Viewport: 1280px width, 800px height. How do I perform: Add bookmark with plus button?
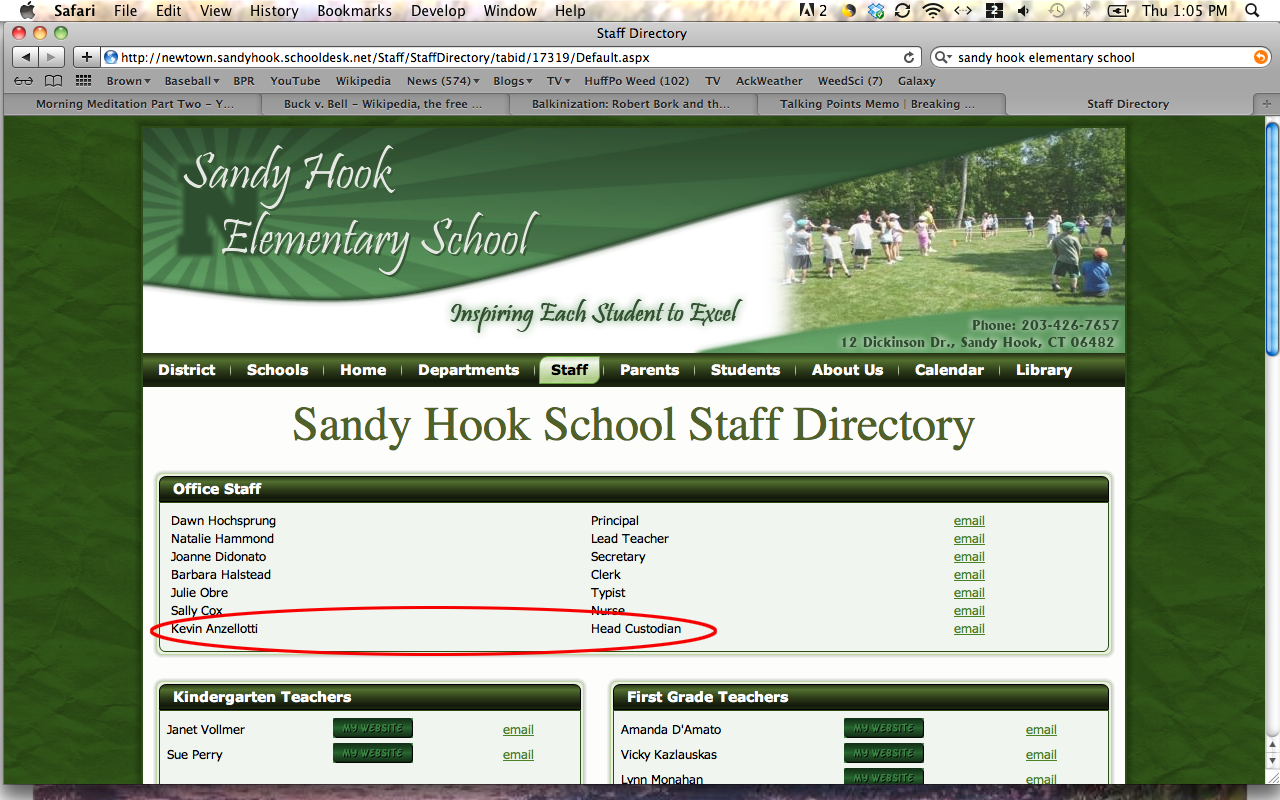click(x=87, y=58)
